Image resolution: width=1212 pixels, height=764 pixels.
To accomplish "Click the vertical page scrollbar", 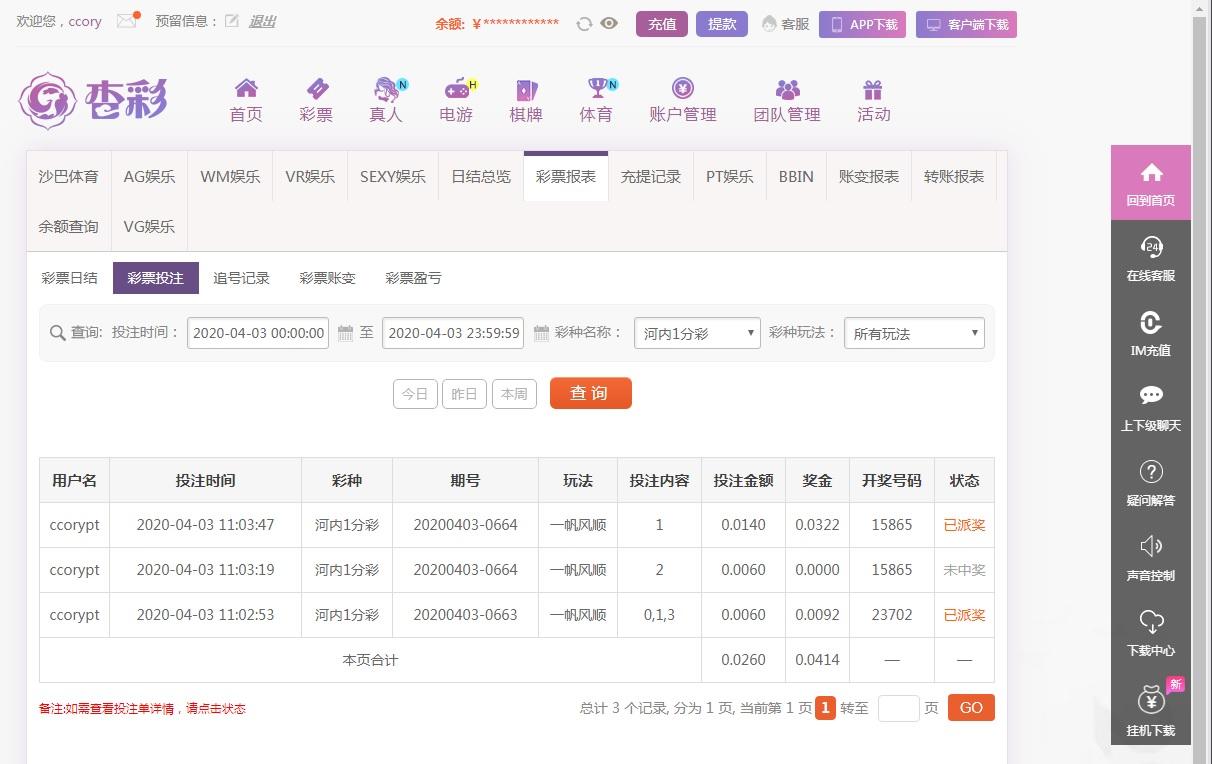I will 1200,300.
